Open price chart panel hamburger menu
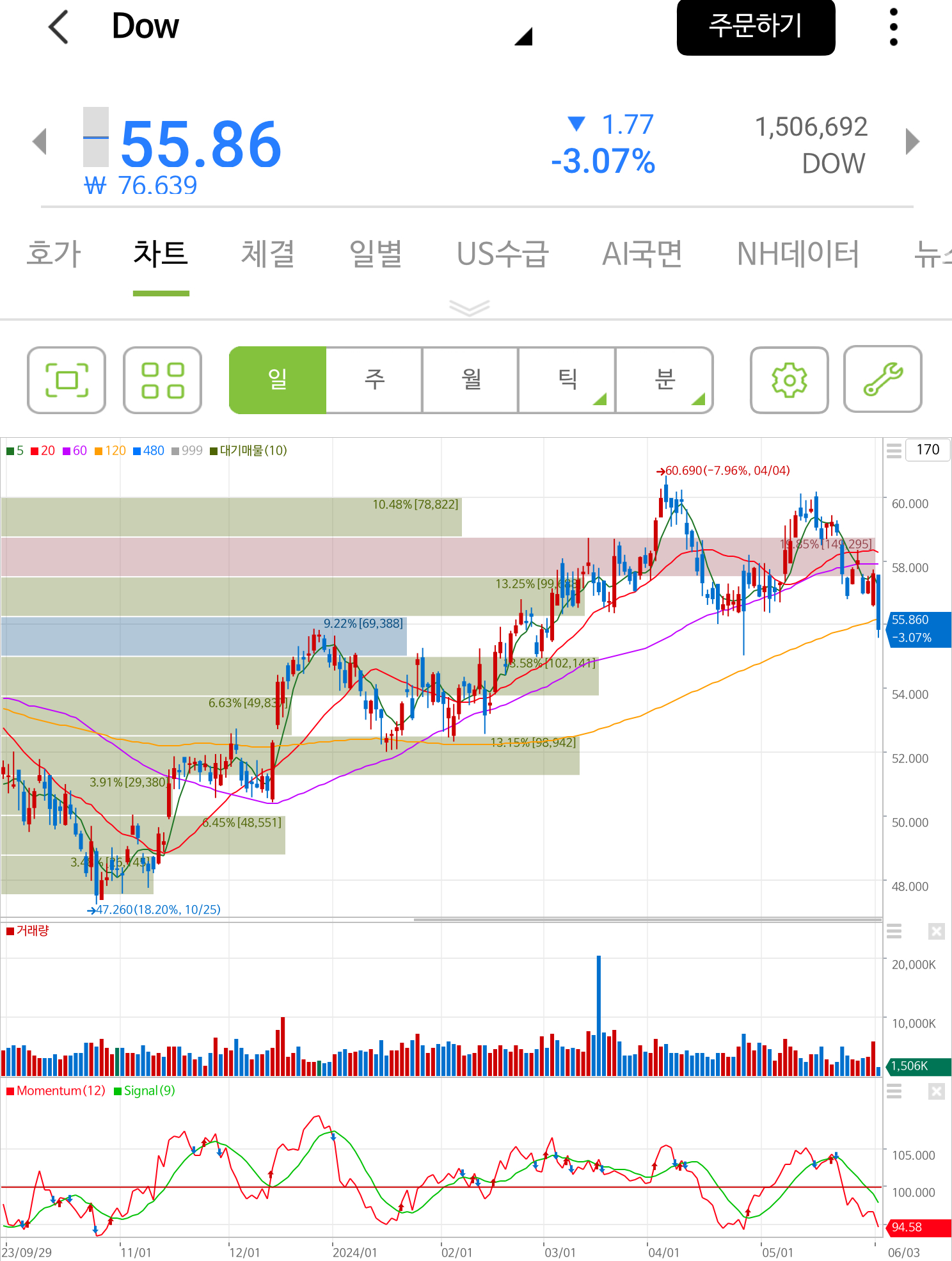 894,451
